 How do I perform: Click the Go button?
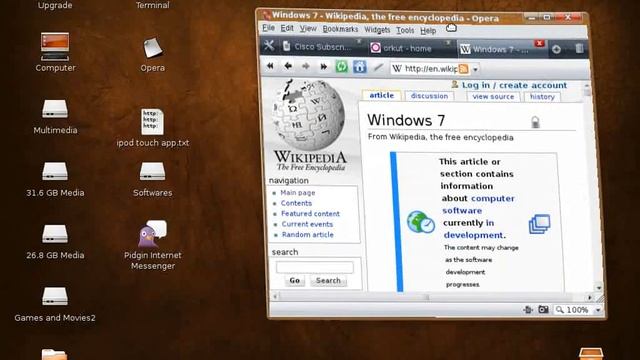click(x=295, y=280)
